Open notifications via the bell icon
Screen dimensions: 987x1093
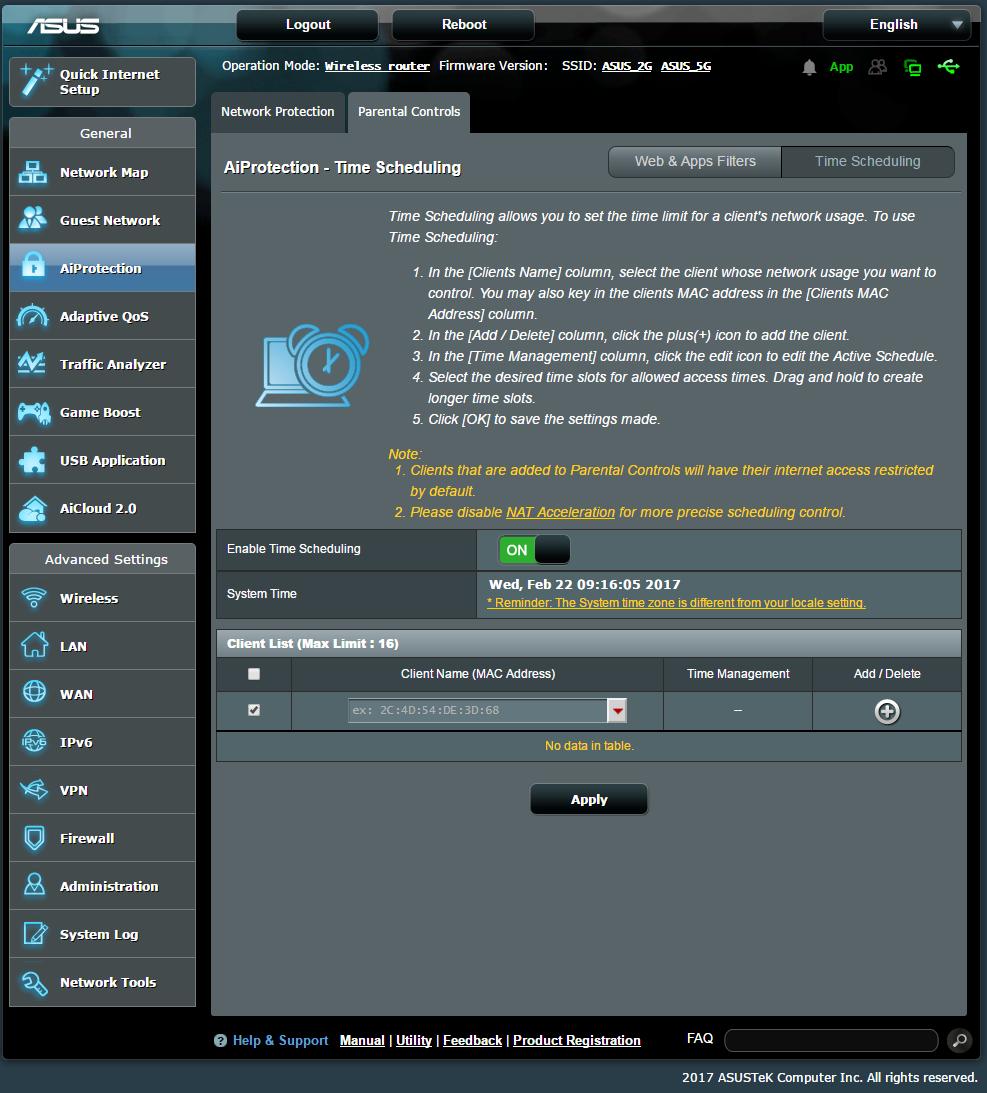[809, 67]
